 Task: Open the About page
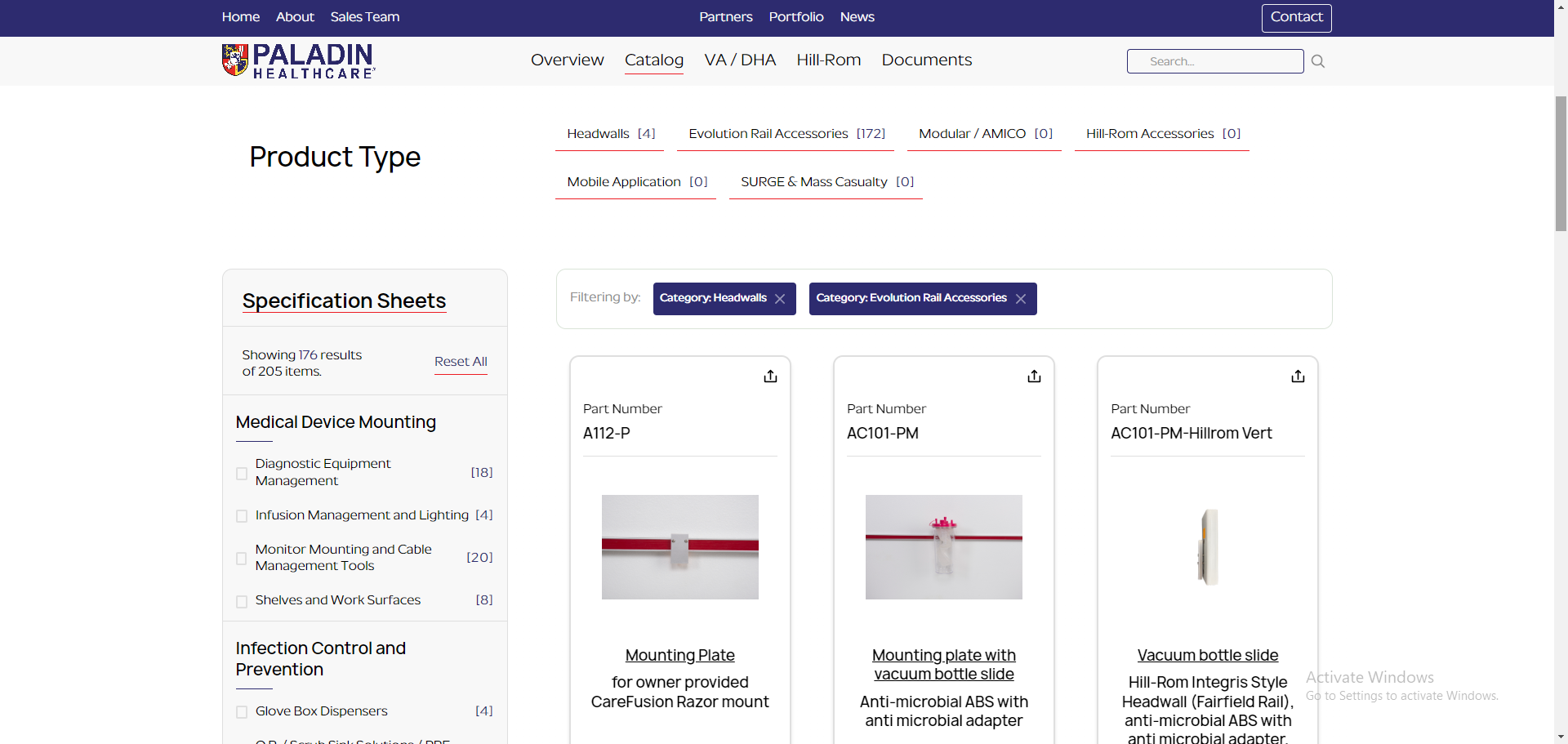point(295,17)
